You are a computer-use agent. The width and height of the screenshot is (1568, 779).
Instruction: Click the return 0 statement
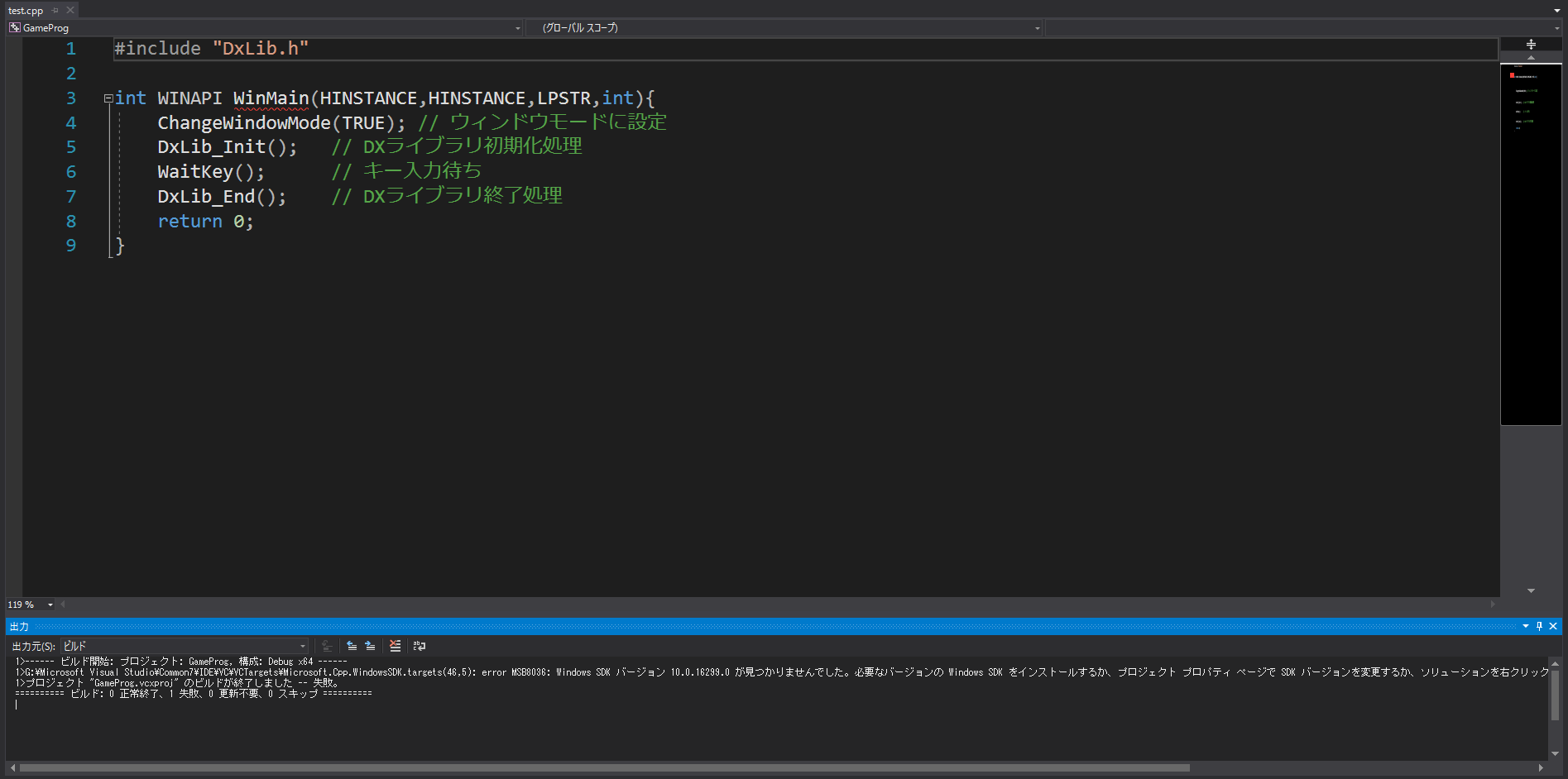click(205, 222)
